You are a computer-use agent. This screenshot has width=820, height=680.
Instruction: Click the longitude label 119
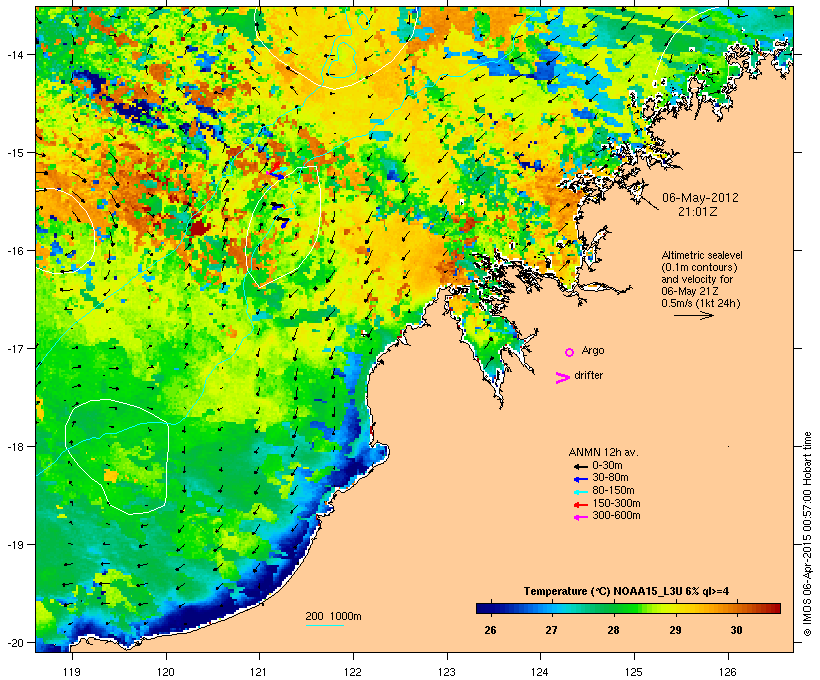click(72, 672)
